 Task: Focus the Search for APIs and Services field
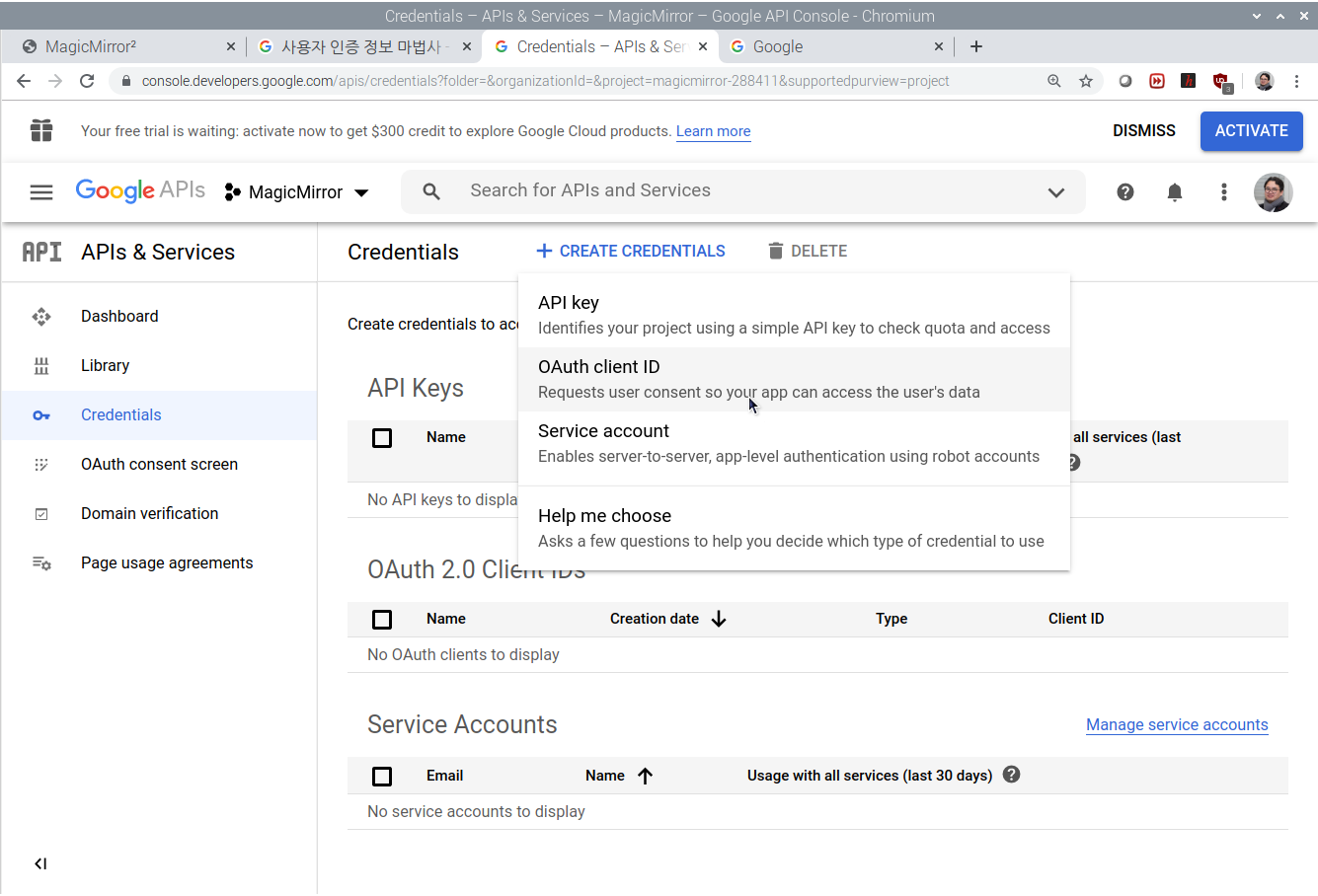(x=742, y=191)
